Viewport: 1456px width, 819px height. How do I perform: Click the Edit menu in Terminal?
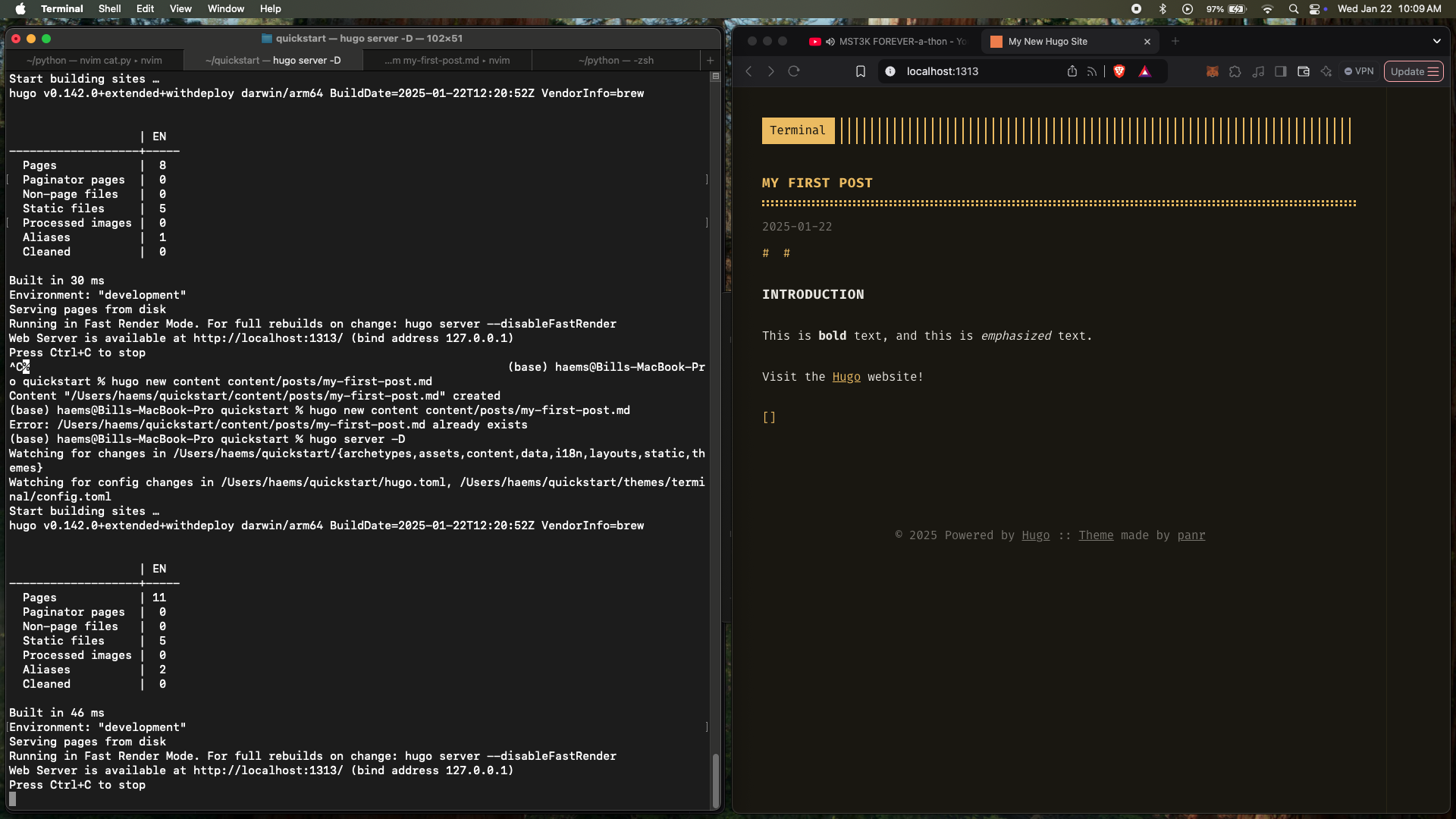144,8
